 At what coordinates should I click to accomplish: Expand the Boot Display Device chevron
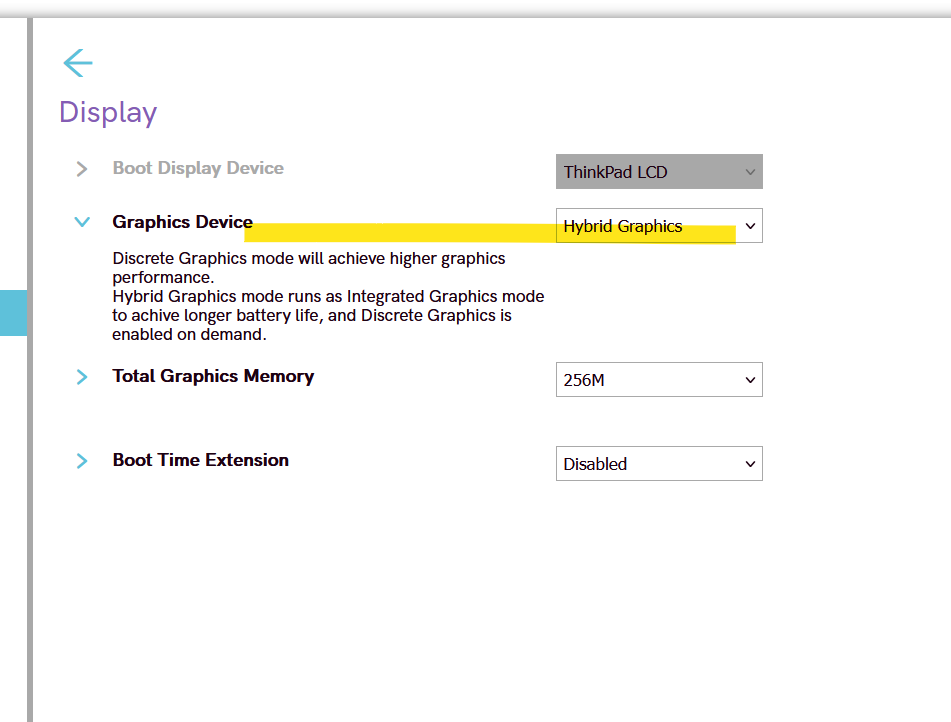82,169
